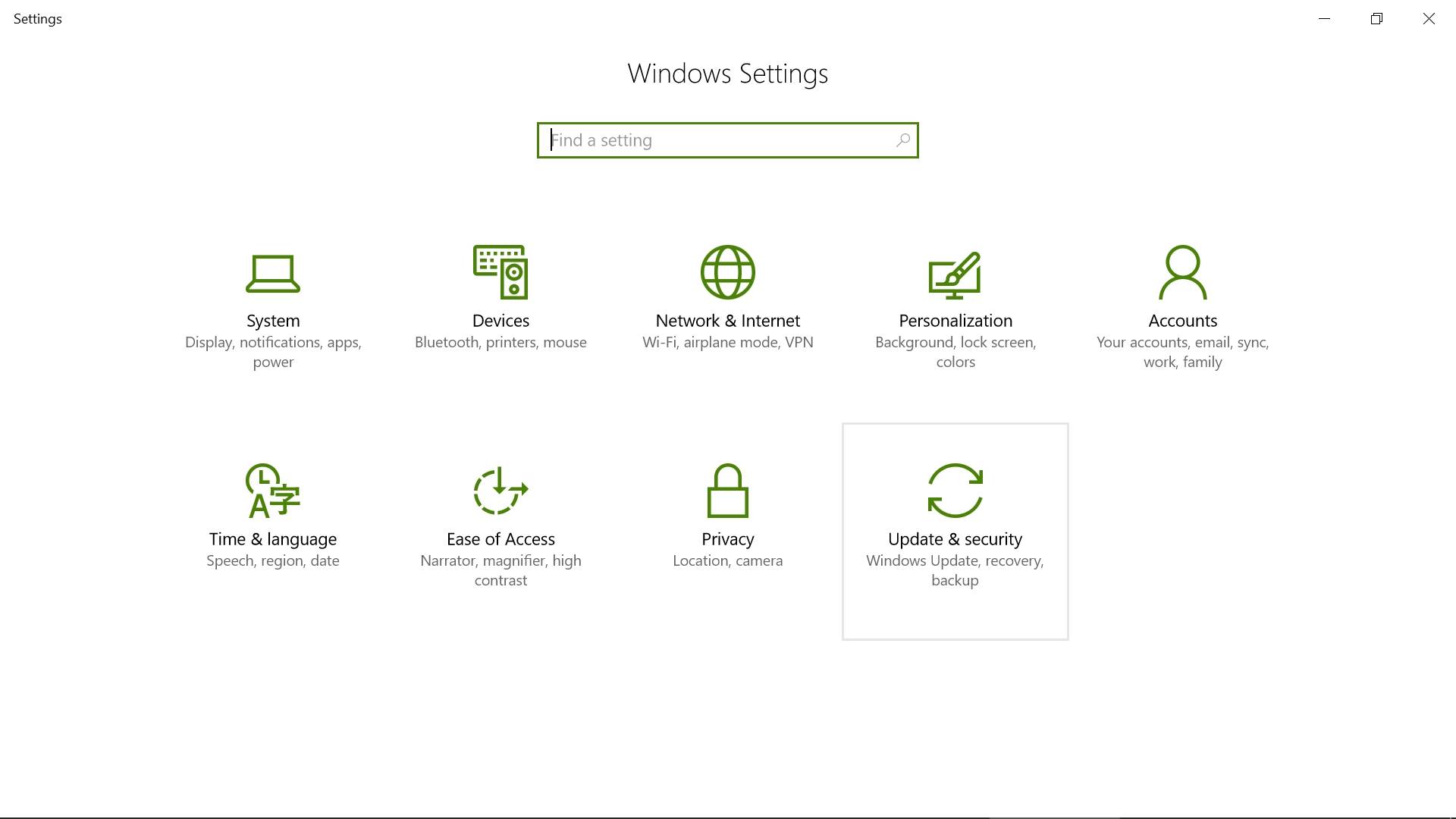Open the Accounts person icon
Image resolution: width=1456 pixels, height=819 pixels.
[x=1182, y=272]
